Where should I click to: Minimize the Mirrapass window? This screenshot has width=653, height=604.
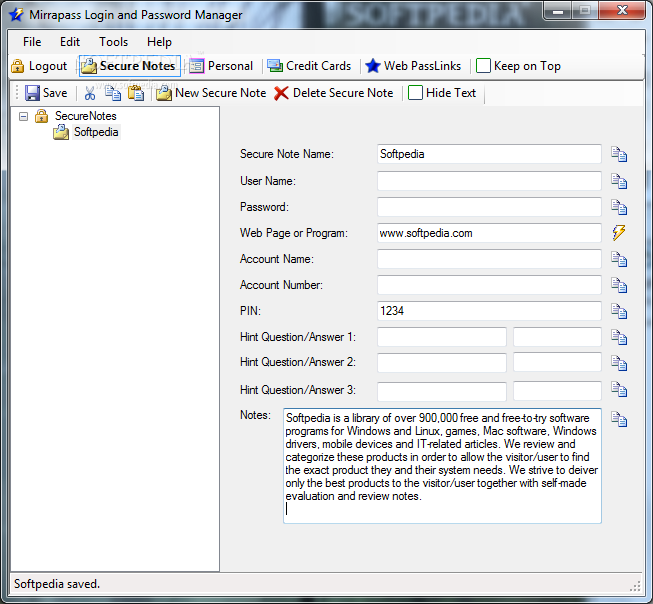pos(558,10)
